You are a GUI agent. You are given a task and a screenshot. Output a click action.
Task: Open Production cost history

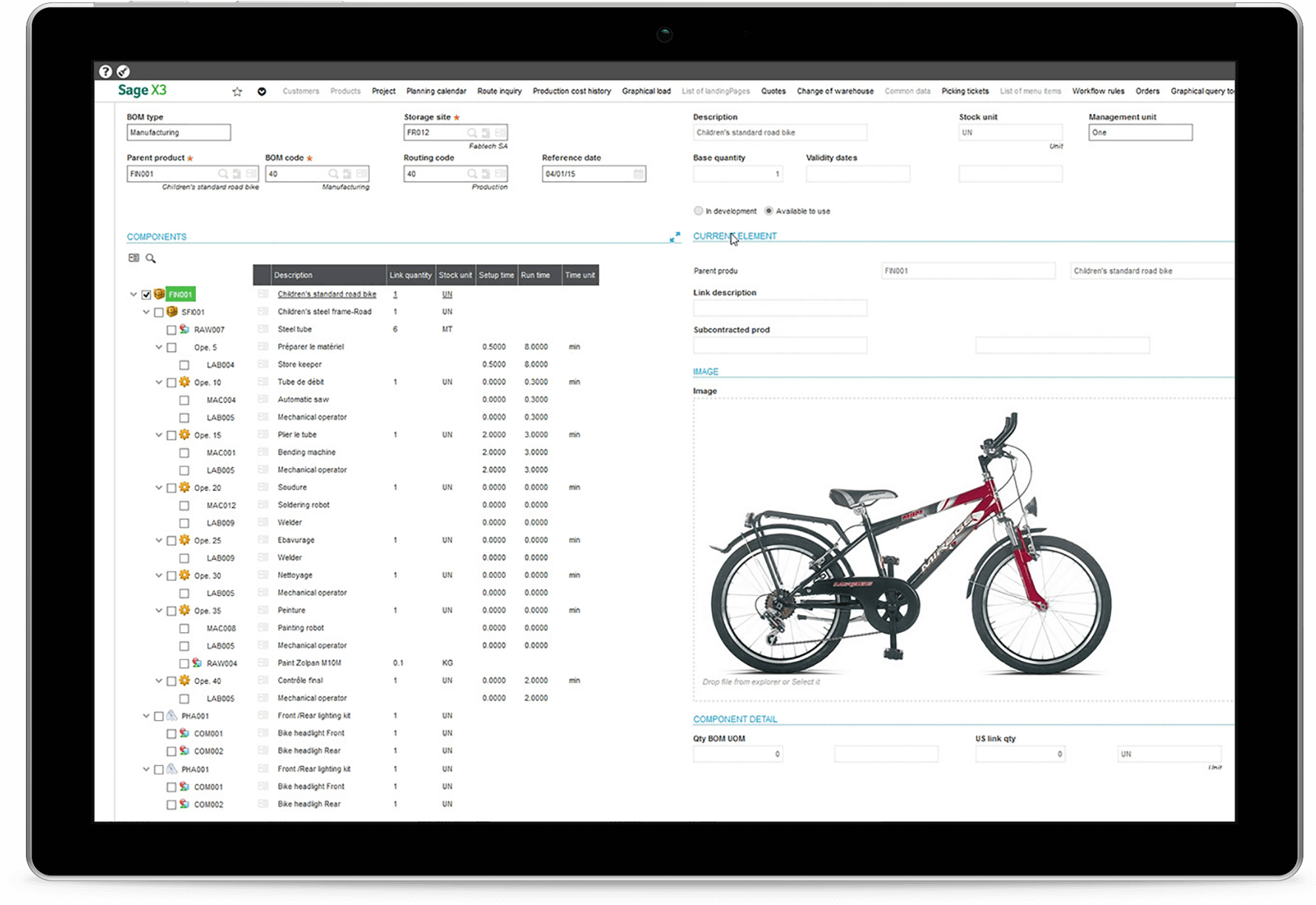[572, 92]
